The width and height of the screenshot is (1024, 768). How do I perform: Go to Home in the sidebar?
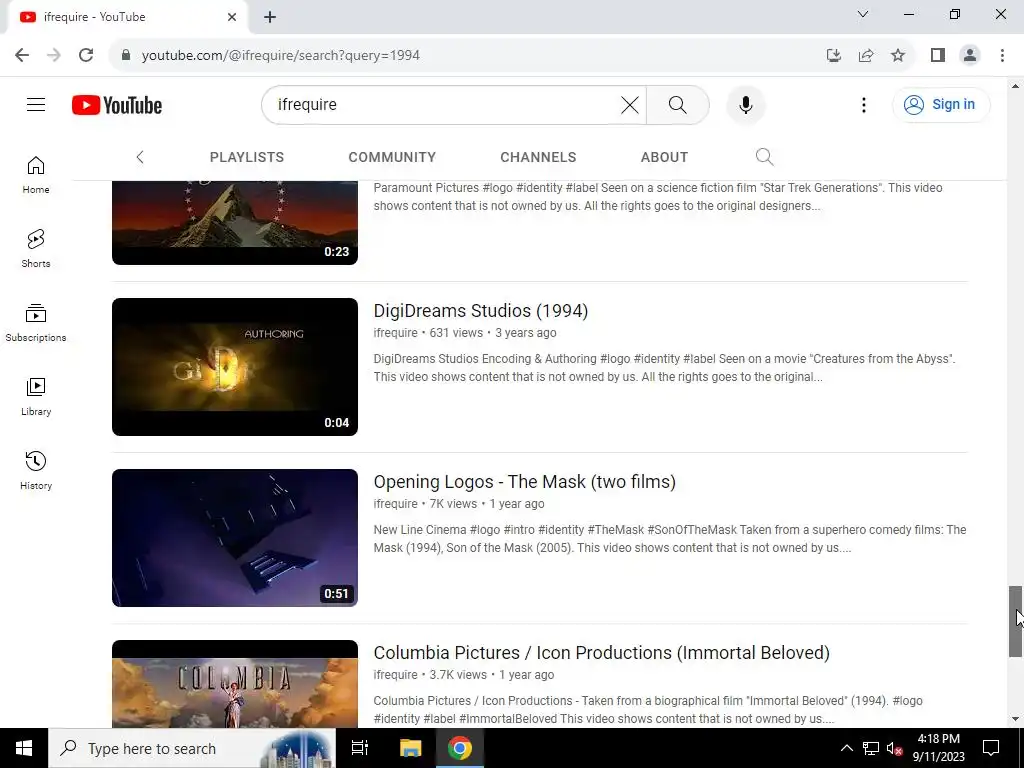pyautogui.click(x=36, y=175)
